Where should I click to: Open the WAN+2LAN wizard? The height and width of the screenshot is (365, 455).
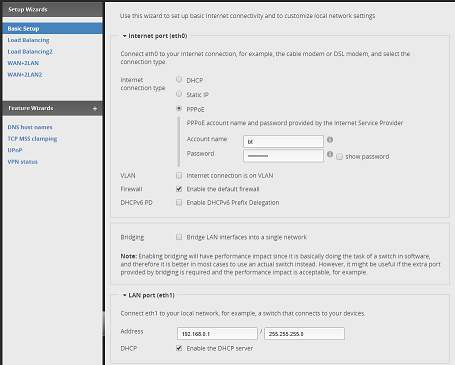23,63
